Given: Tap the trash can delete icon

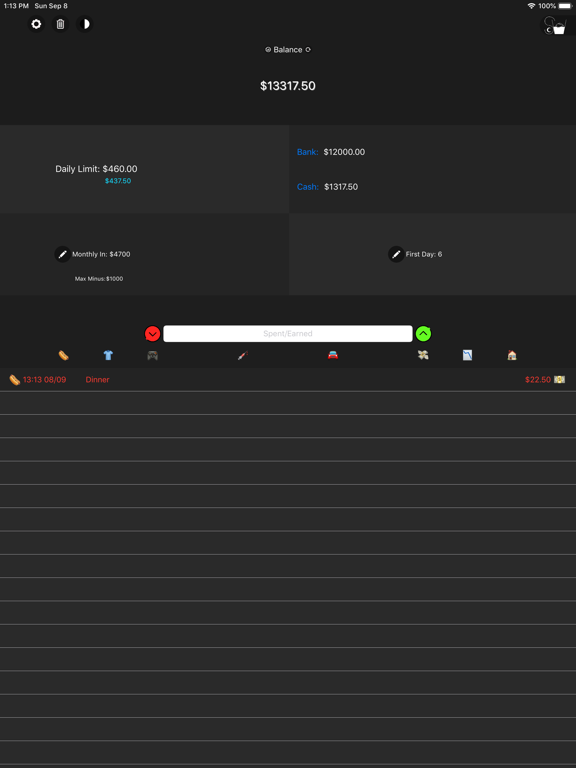Looking at the screenshot, I should [60, 24].
